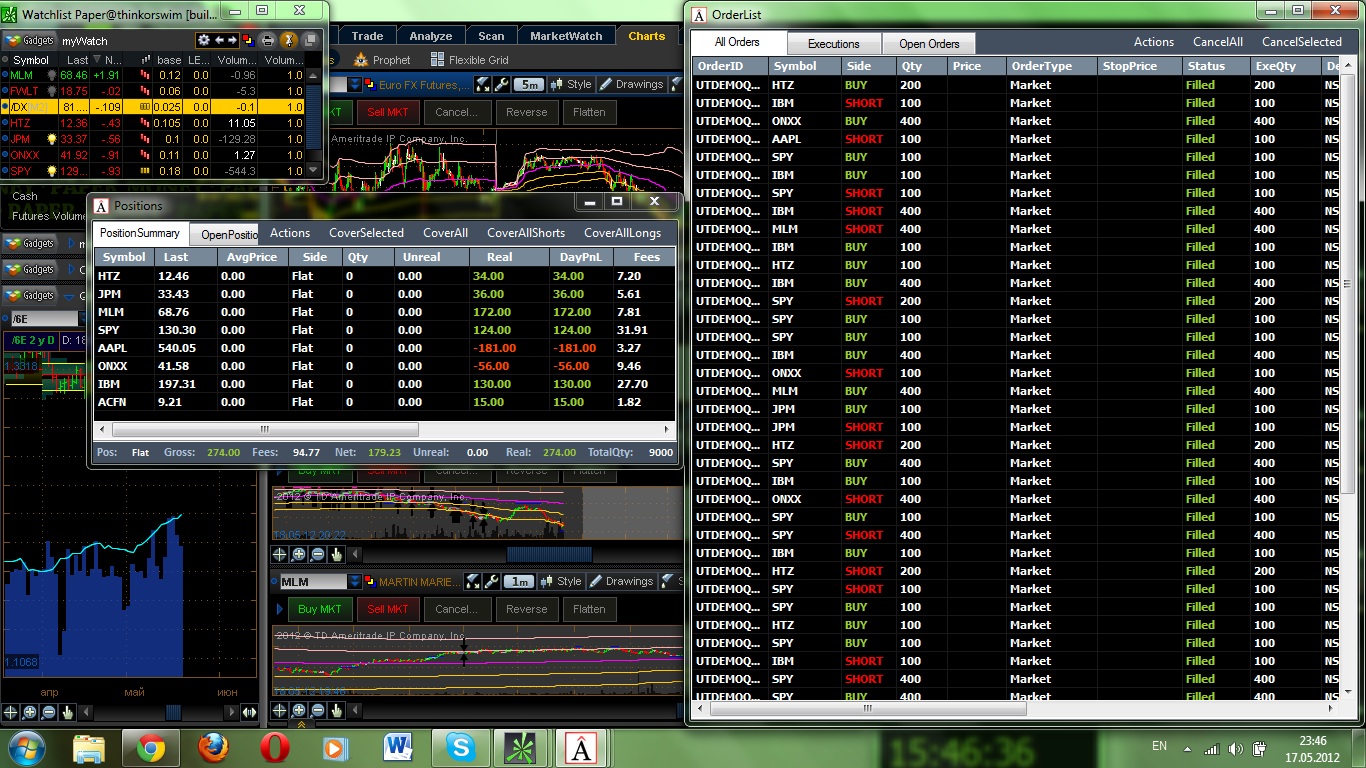Click CoverAllLongs in Positions window

pos(623,233)
